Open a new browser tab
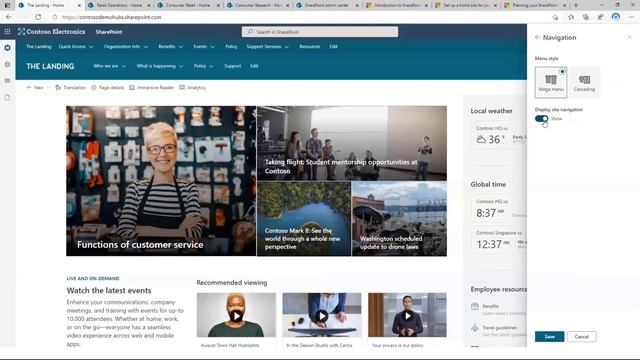The width and height of the screenshot is (640, 360). coord(576,5)
